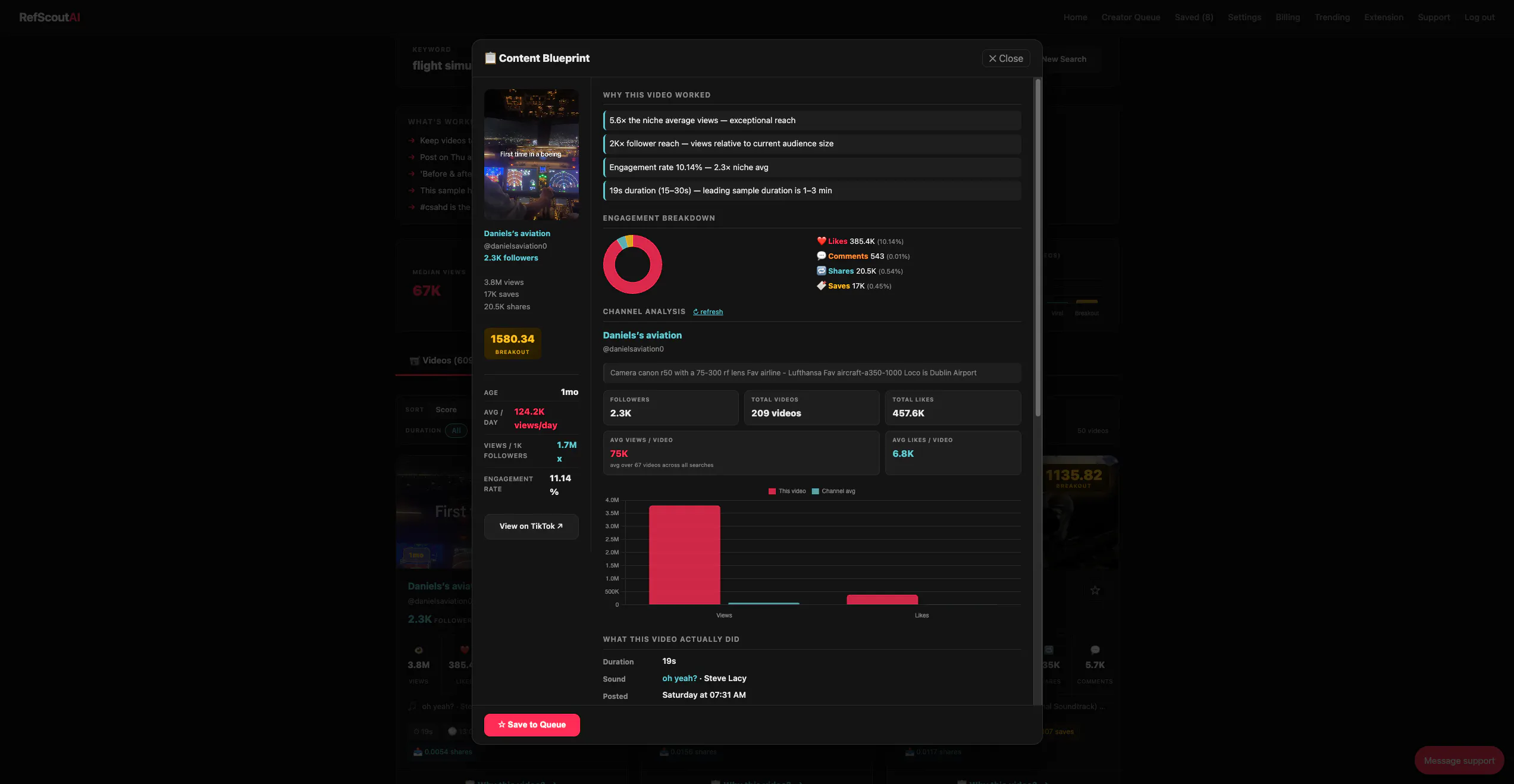Click the modal vertical scrollbar
Screen dimensions: 1514x784
[1038, 247]
